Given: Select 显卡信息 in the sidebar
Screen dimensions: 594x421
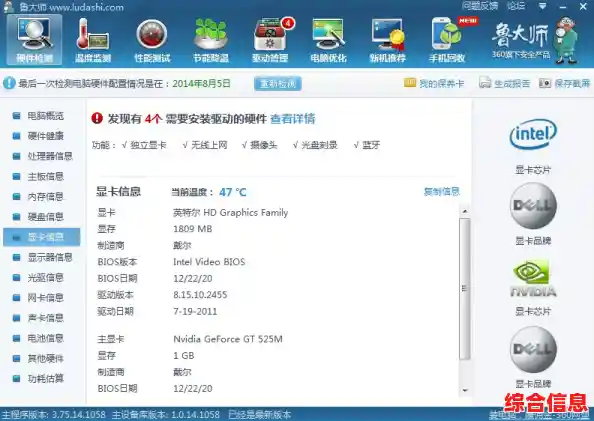Looking at the screenshot, I should (42, 237).
